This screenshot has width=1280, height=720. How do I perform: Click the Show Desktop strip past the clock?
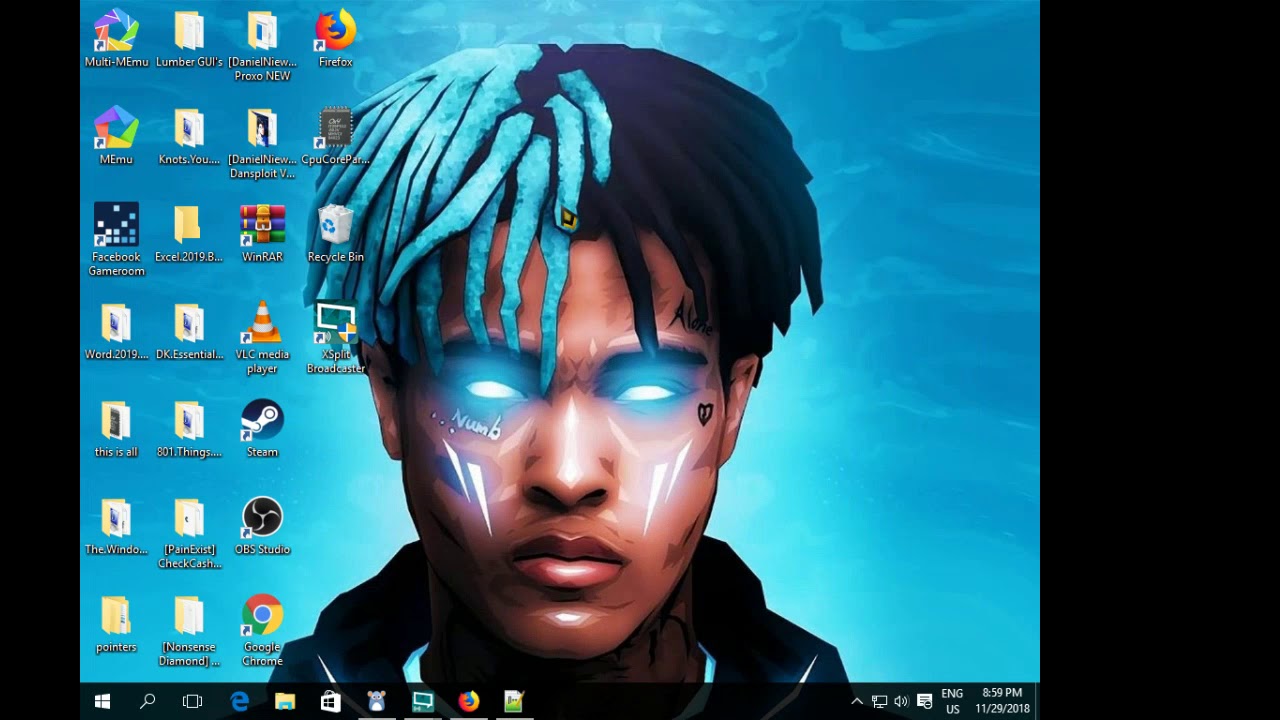click(1037, 701)
